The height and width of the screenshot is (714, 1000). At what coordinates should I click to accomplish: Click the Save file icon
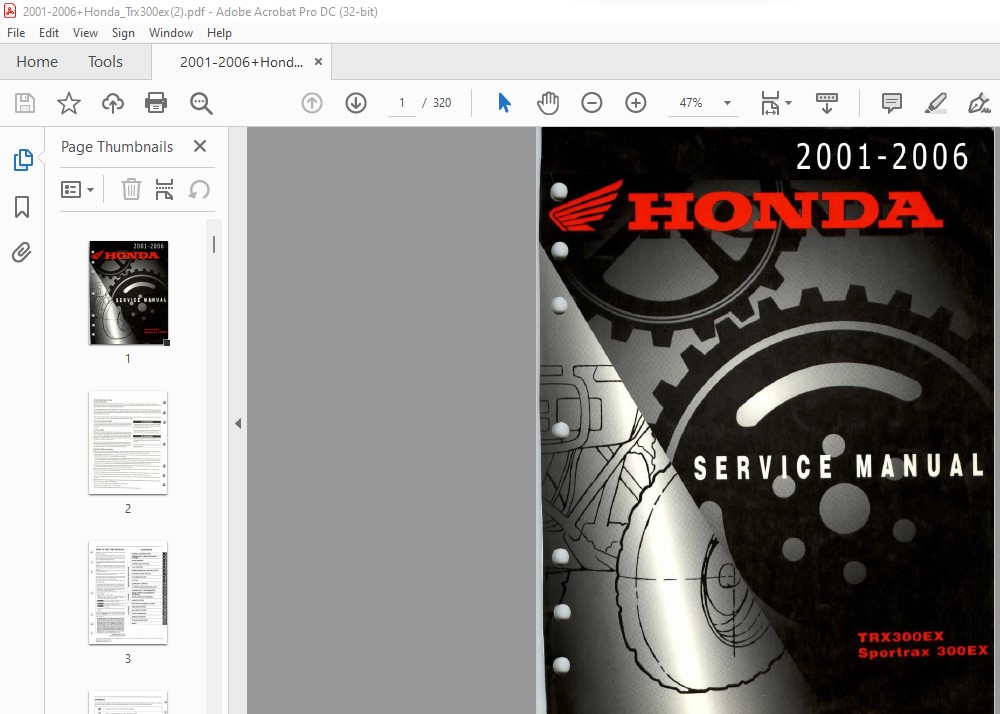click(25, 103)
